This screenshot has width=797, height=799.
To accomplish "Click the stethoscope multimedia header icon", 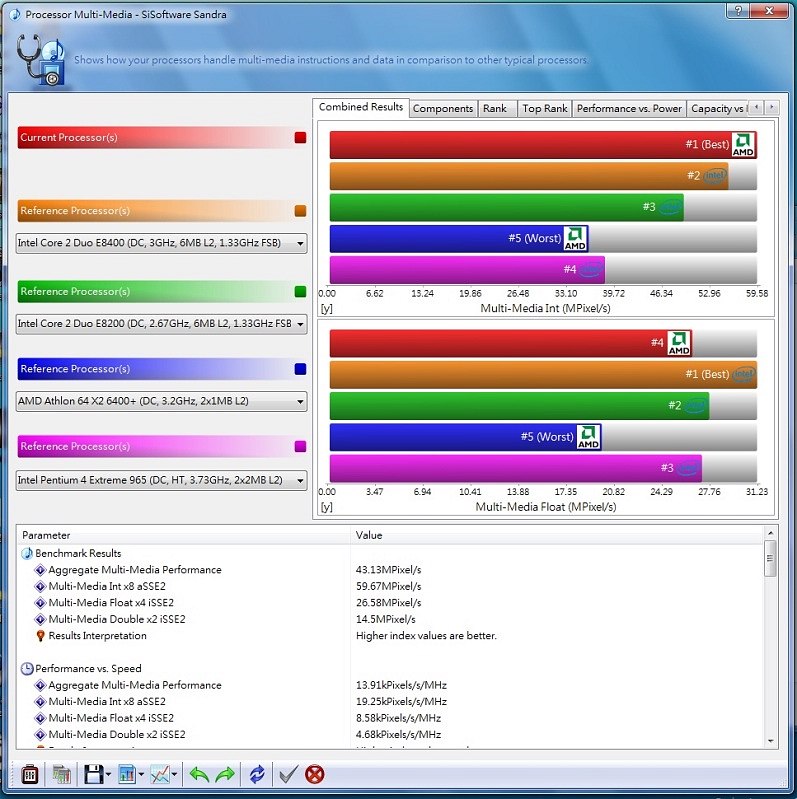I will (41, 59).
